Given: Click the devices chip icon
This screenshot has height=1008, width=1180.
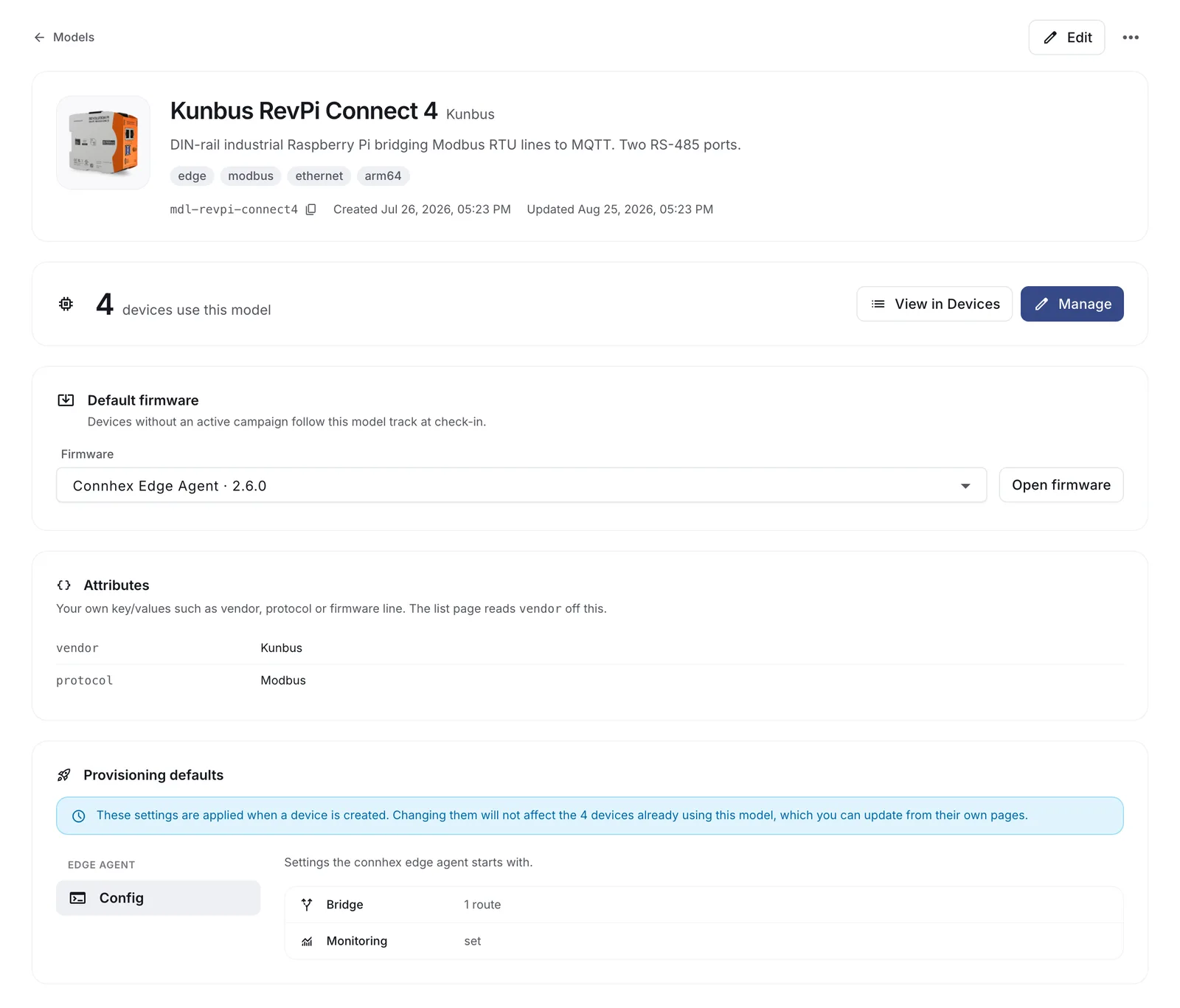Looking at the screenshot, I should (x=66, y=304).
